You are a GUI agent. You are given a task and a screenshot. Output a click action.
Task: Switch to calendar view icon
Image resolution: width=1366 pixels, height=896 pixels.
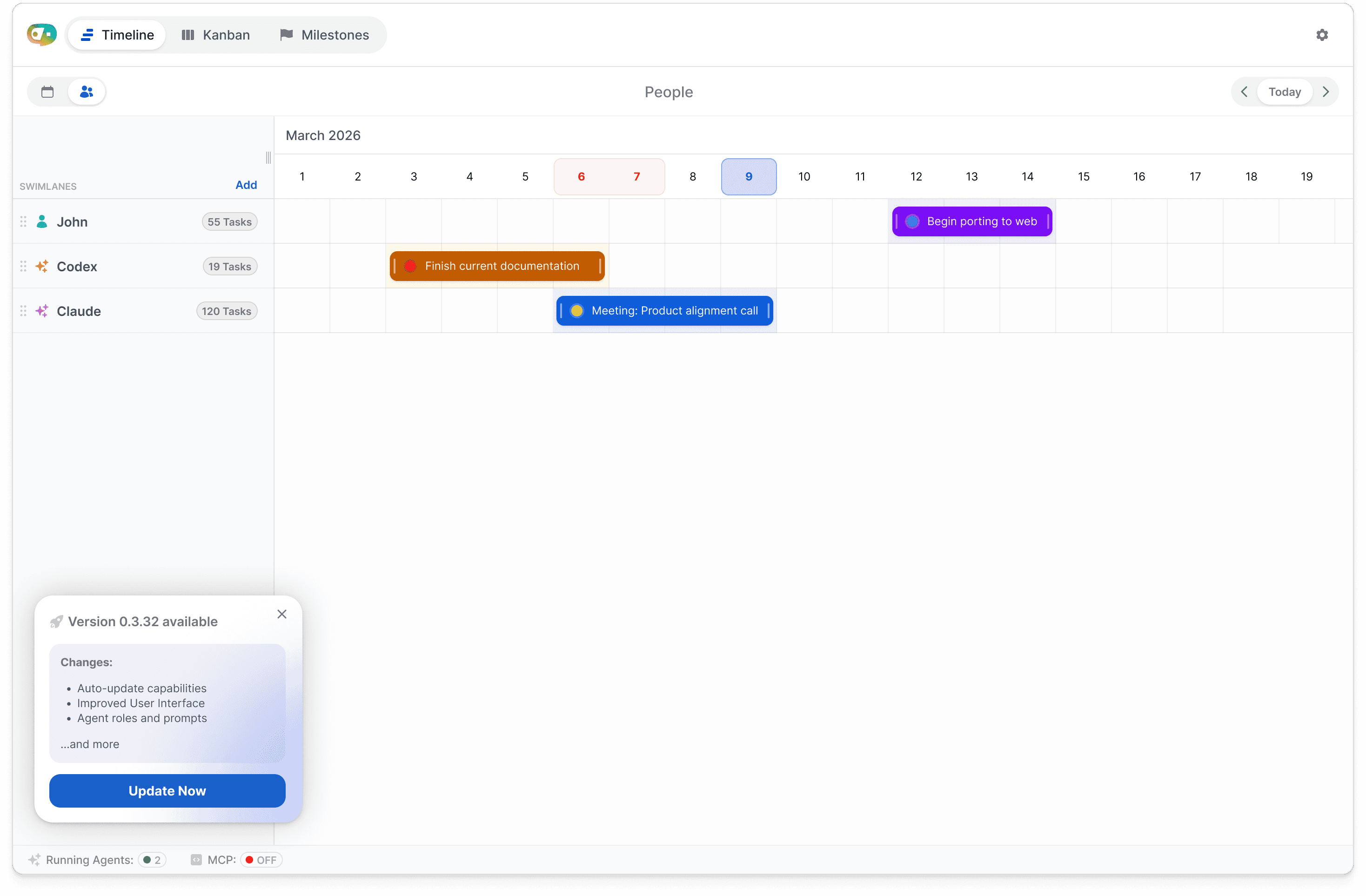coord(47,92)
